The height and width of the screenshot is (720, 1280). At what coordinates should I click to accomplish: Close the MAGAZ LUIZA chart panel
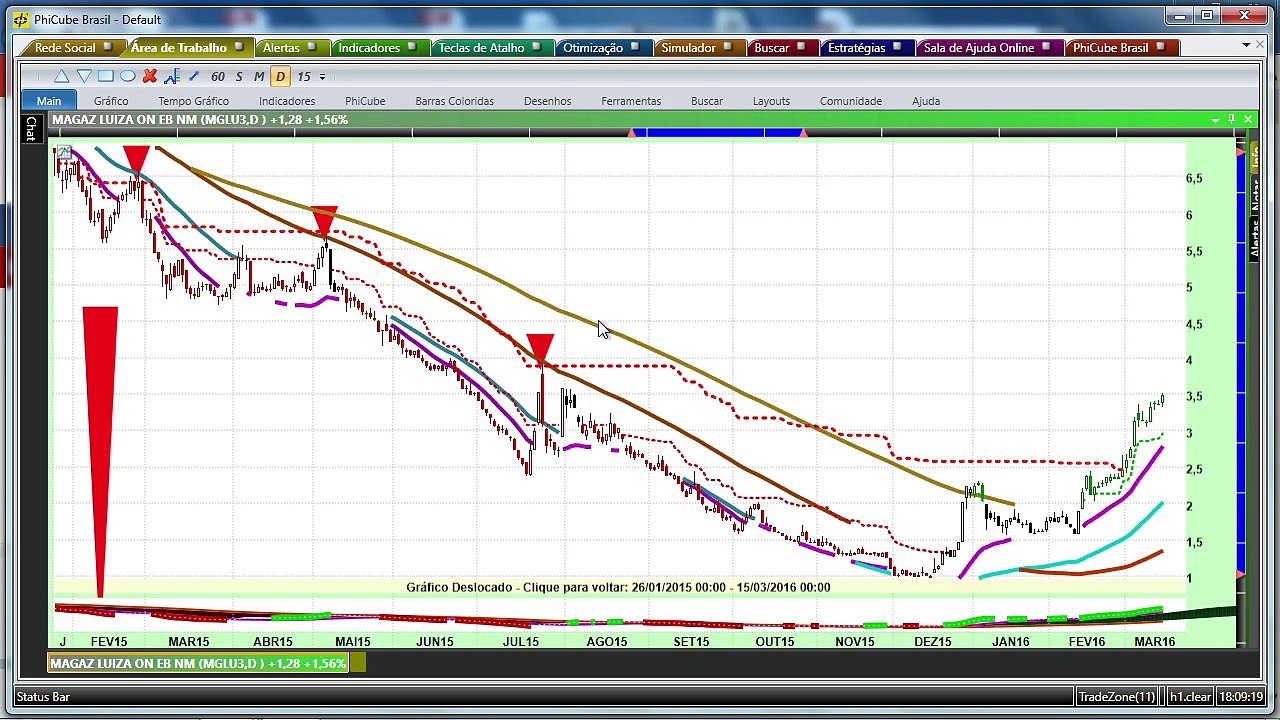click(1248, 119)
